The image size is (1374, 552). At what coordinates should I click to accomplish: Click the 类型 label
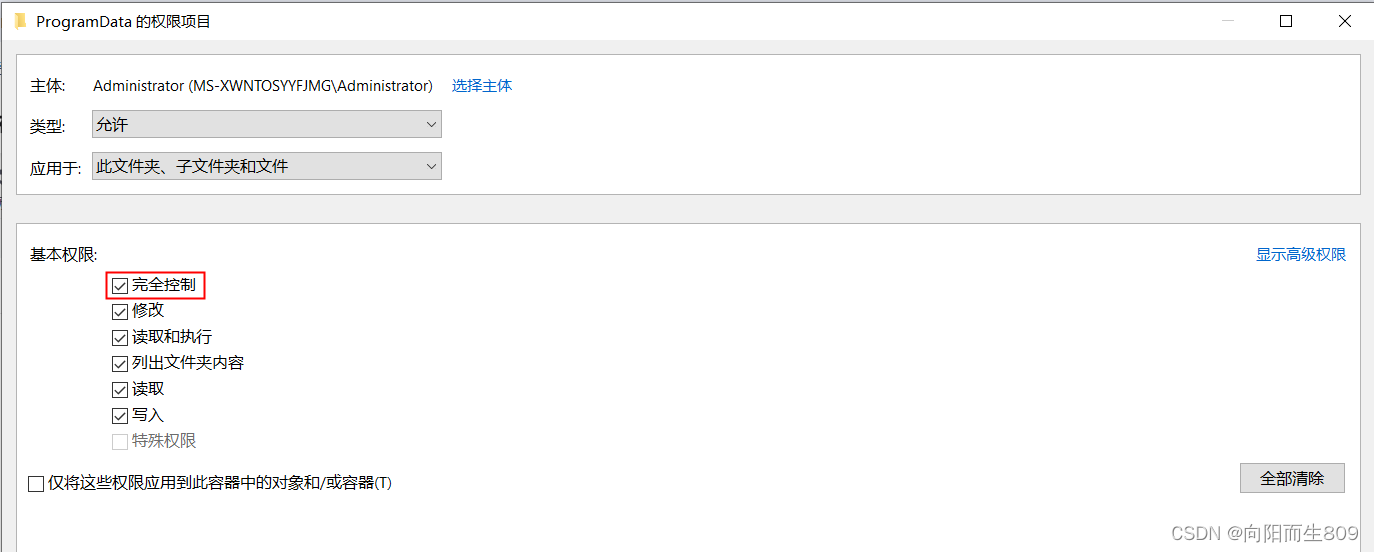point(48,127)
